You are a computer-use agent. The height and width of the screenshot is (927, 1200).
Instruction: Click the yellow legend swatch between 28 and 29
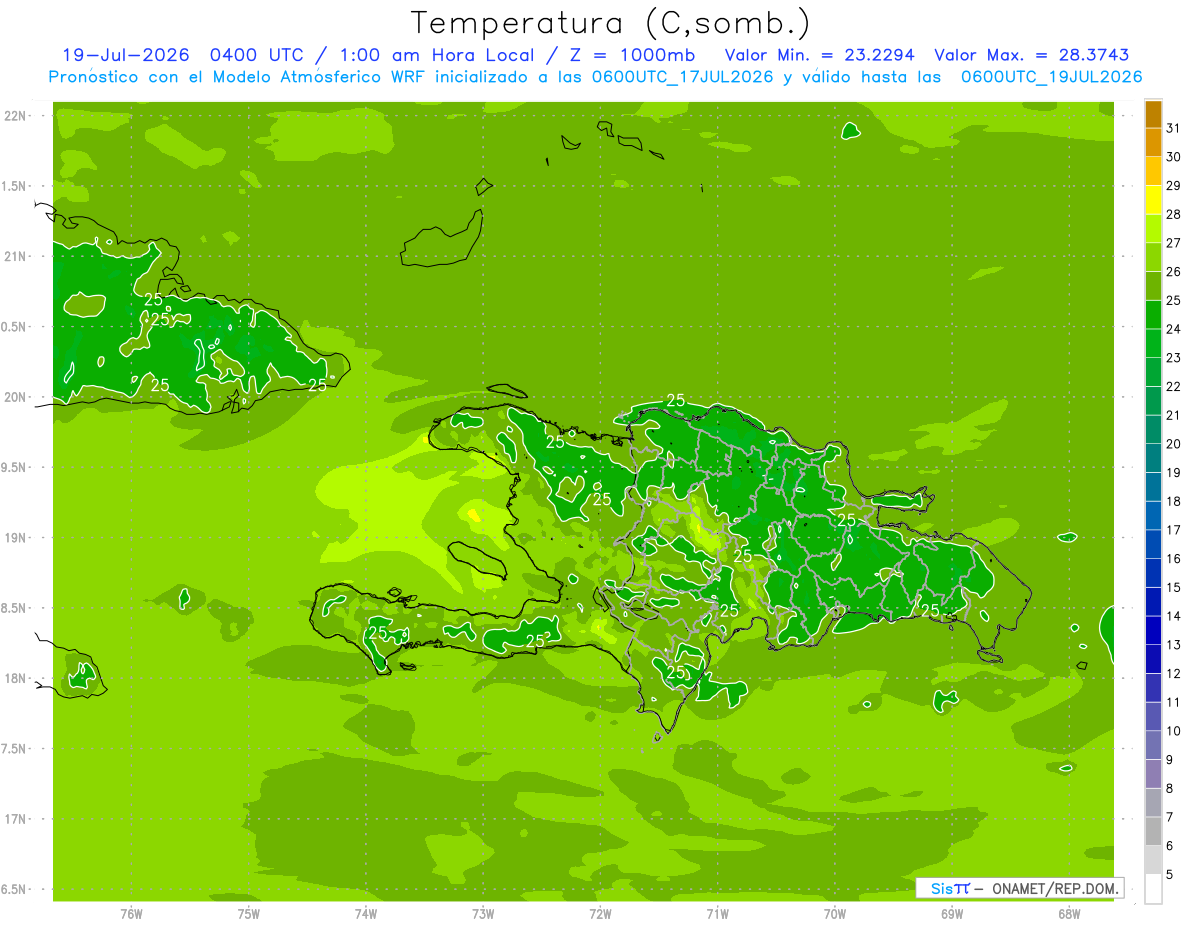coord(1153,199)
